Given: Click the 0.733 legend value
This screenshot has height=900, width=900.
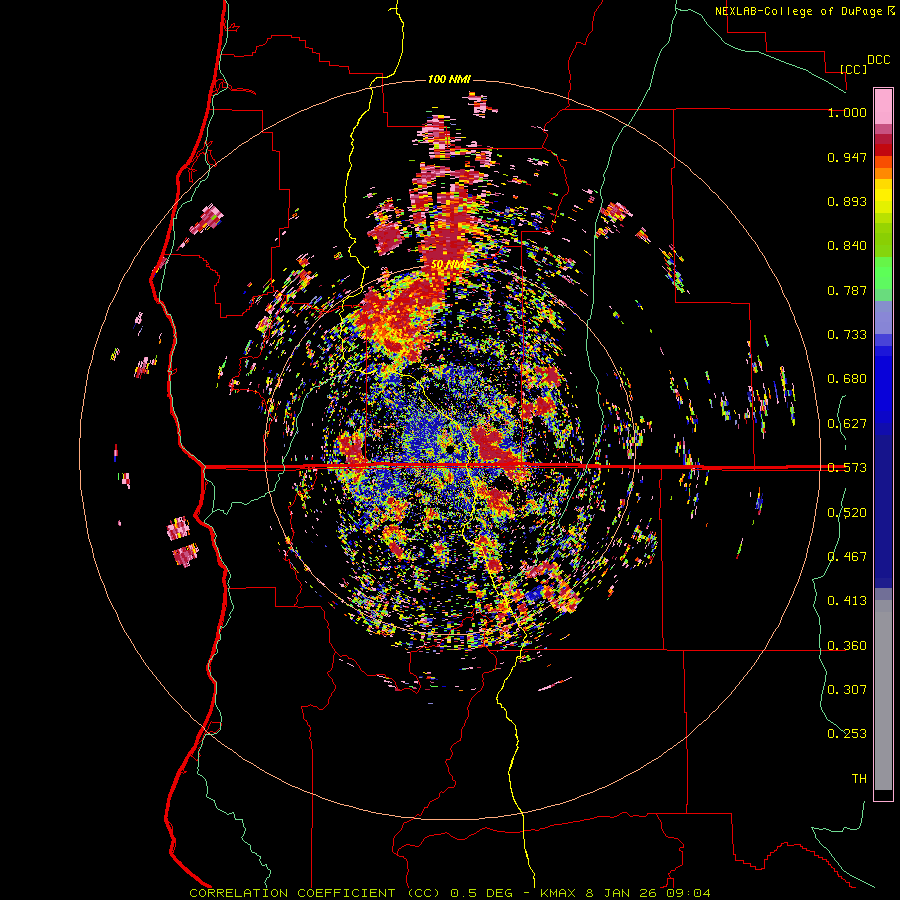Looking at the screenshot, I should click(847, 335).
